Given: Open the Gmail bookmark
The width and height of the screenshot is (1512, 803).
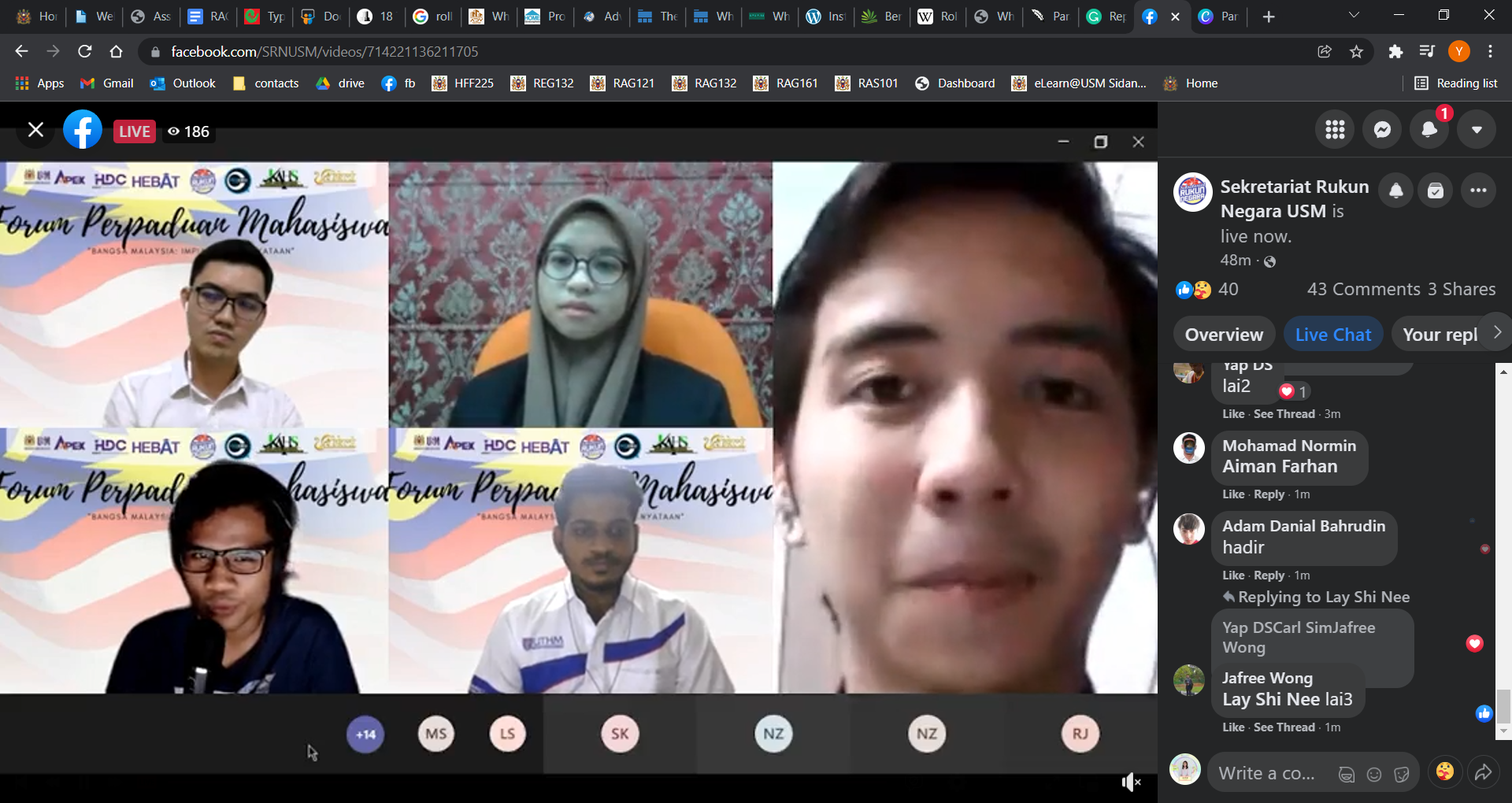Looking at the screenshot, I should (x=107, y=83).
